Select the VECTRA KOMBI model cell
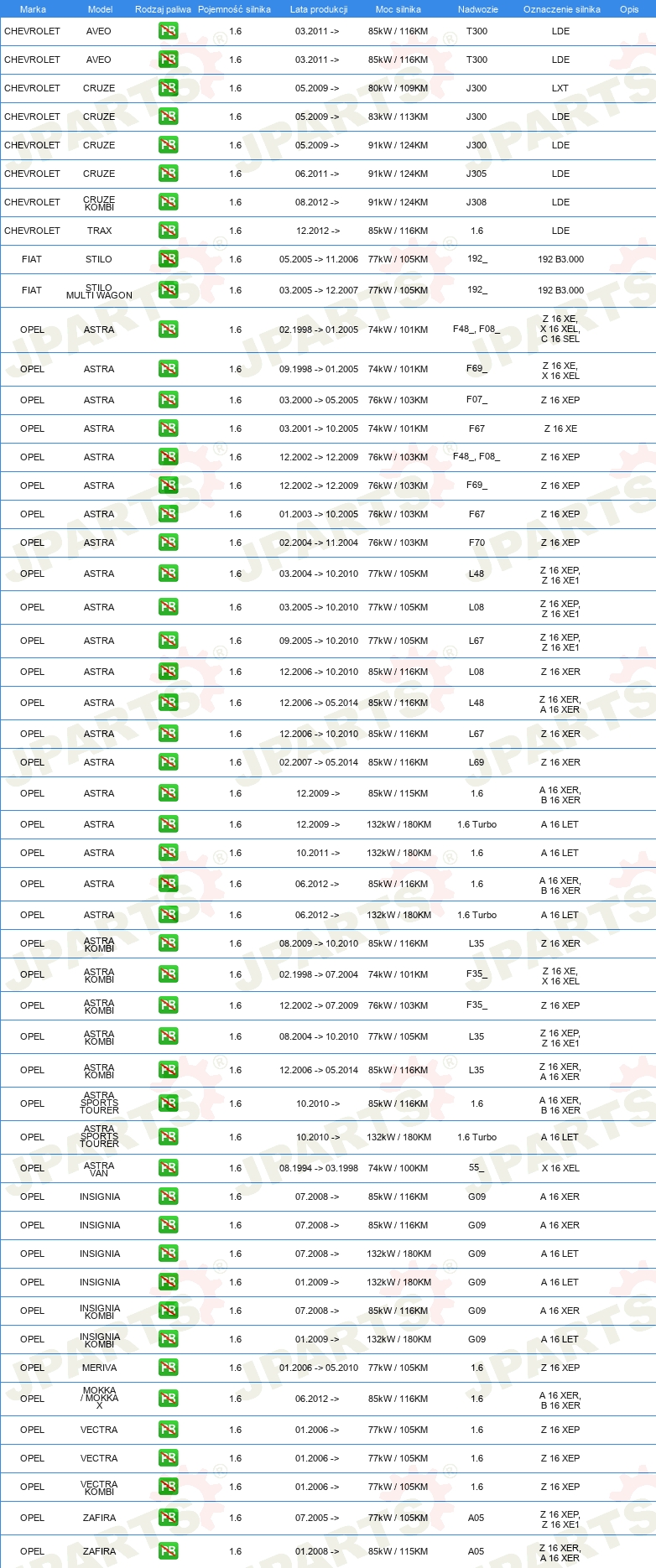Screen dimensions: 656x1568 [99, 1488]
